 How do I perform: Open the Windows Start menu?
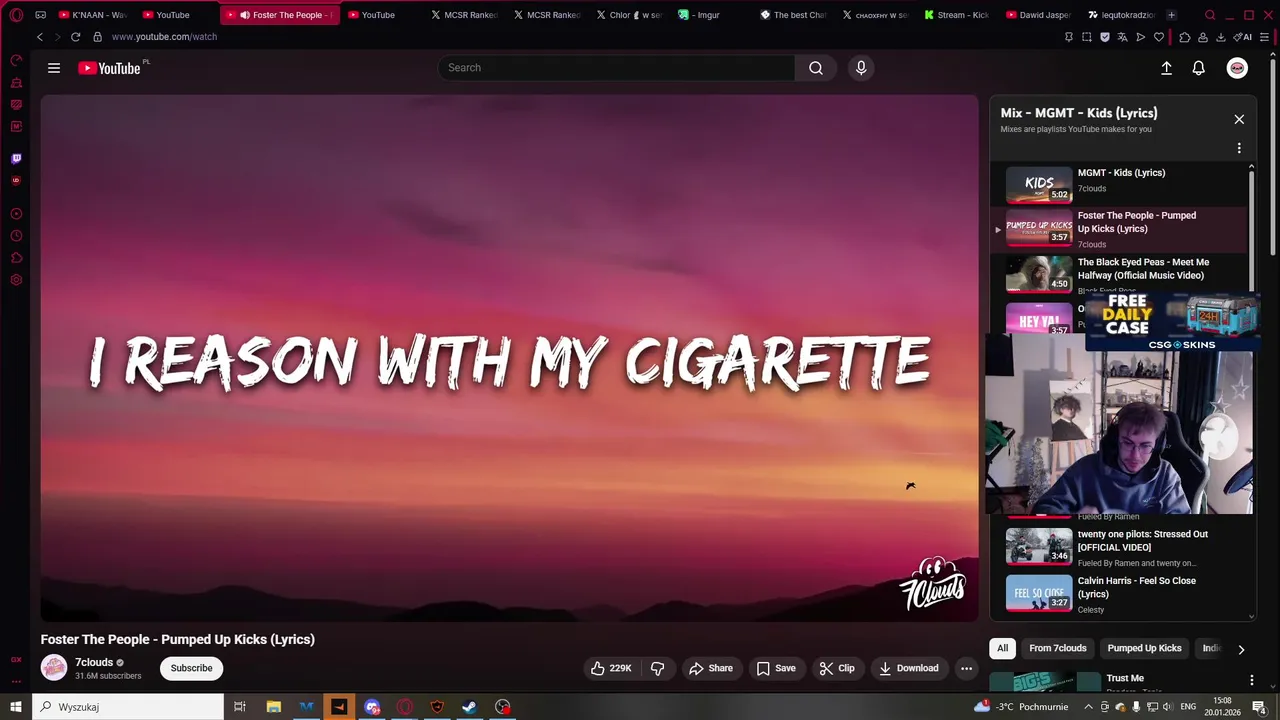pos(16,707)
